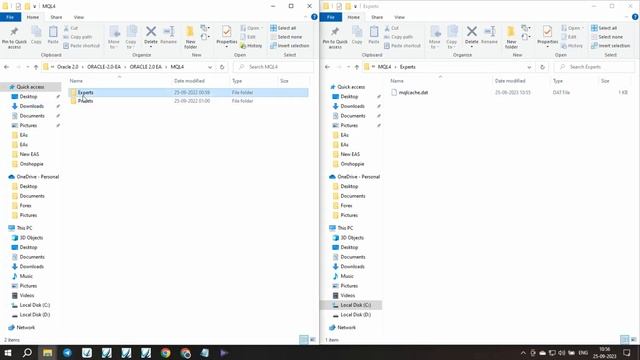Click the Search MQL4 box
Image resolution: width=640 pixels, height=360 pixels.
[273, 67]
